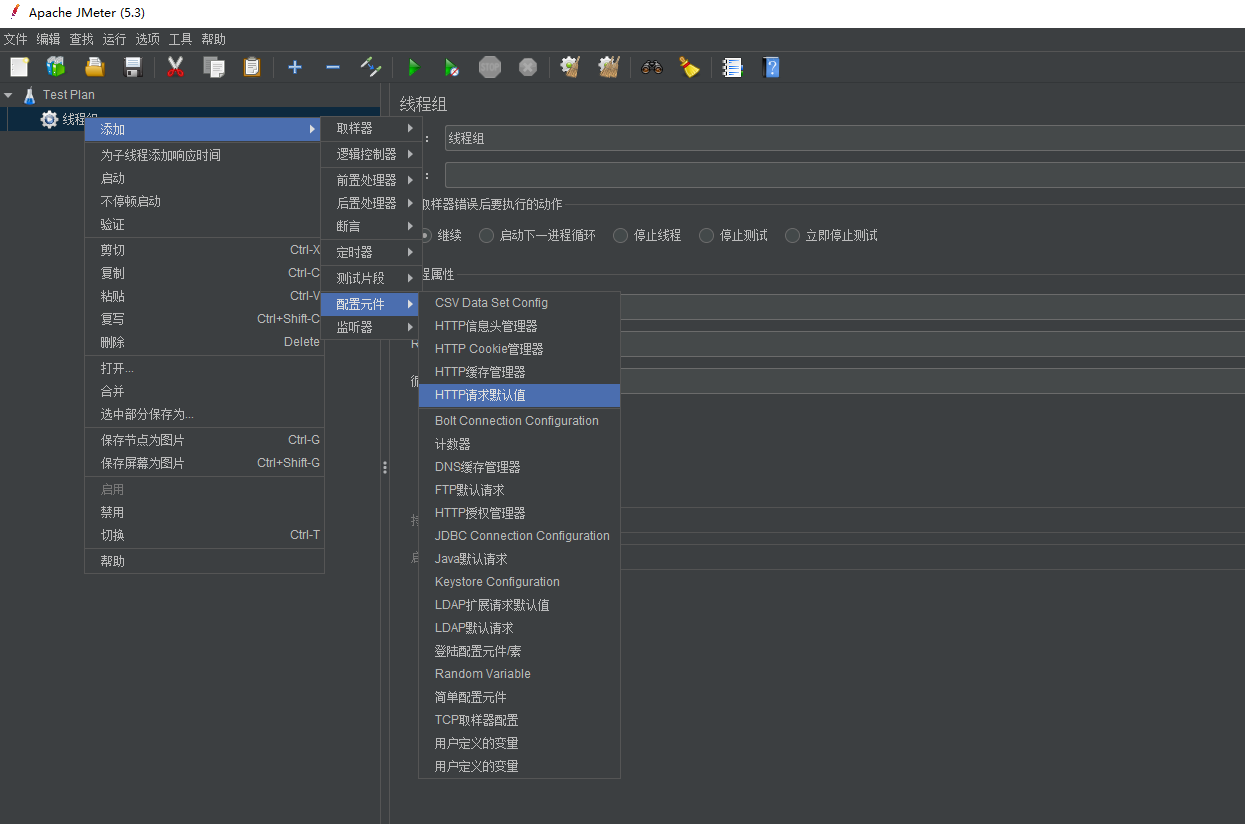Click the Save floppy disk icon
Viewport: 1245px width, 824px height.
pyautogui.click(x=132, y=67)
